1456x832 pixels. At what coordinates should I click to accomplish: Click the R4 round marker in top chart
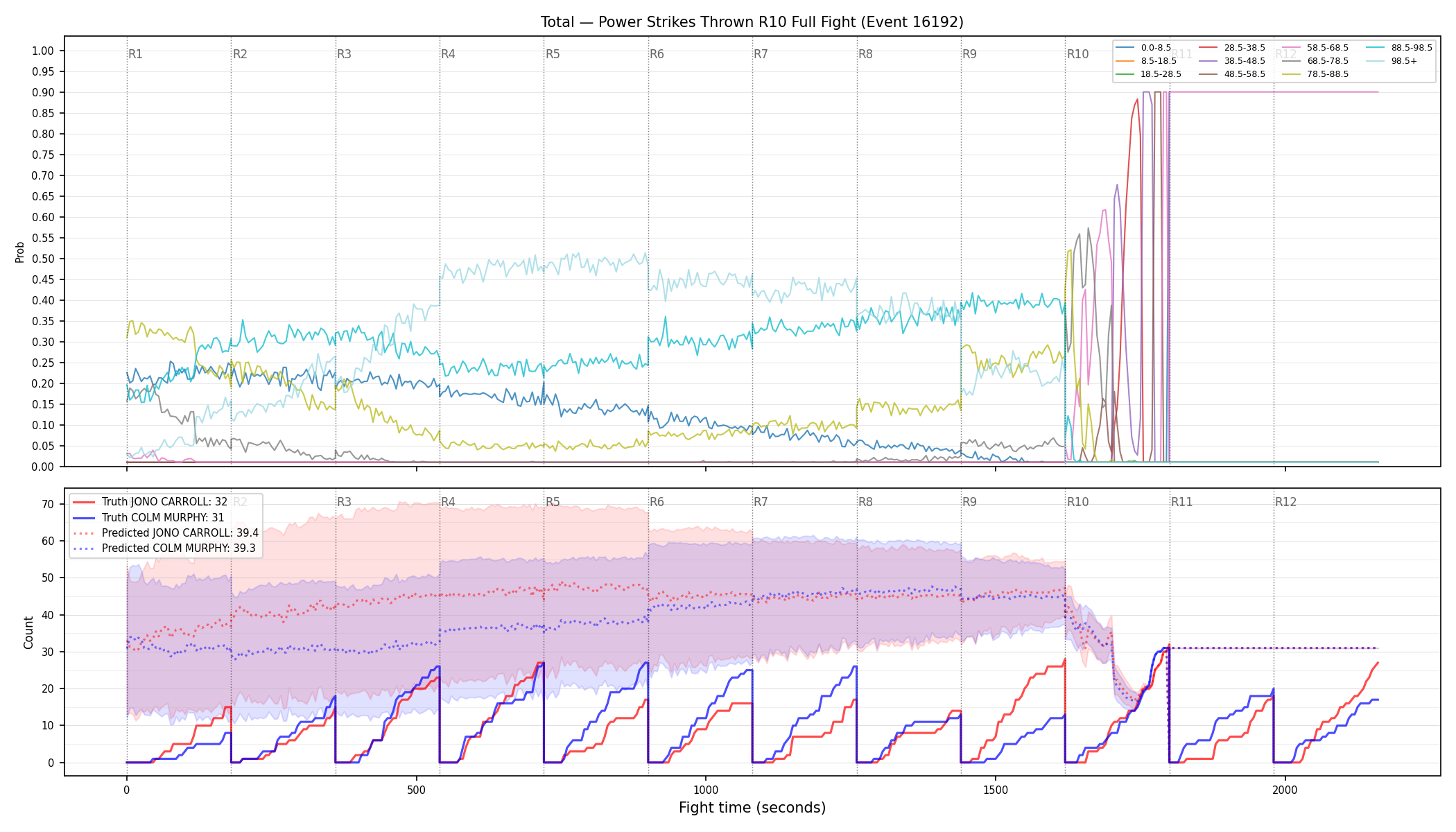[448, 54]
